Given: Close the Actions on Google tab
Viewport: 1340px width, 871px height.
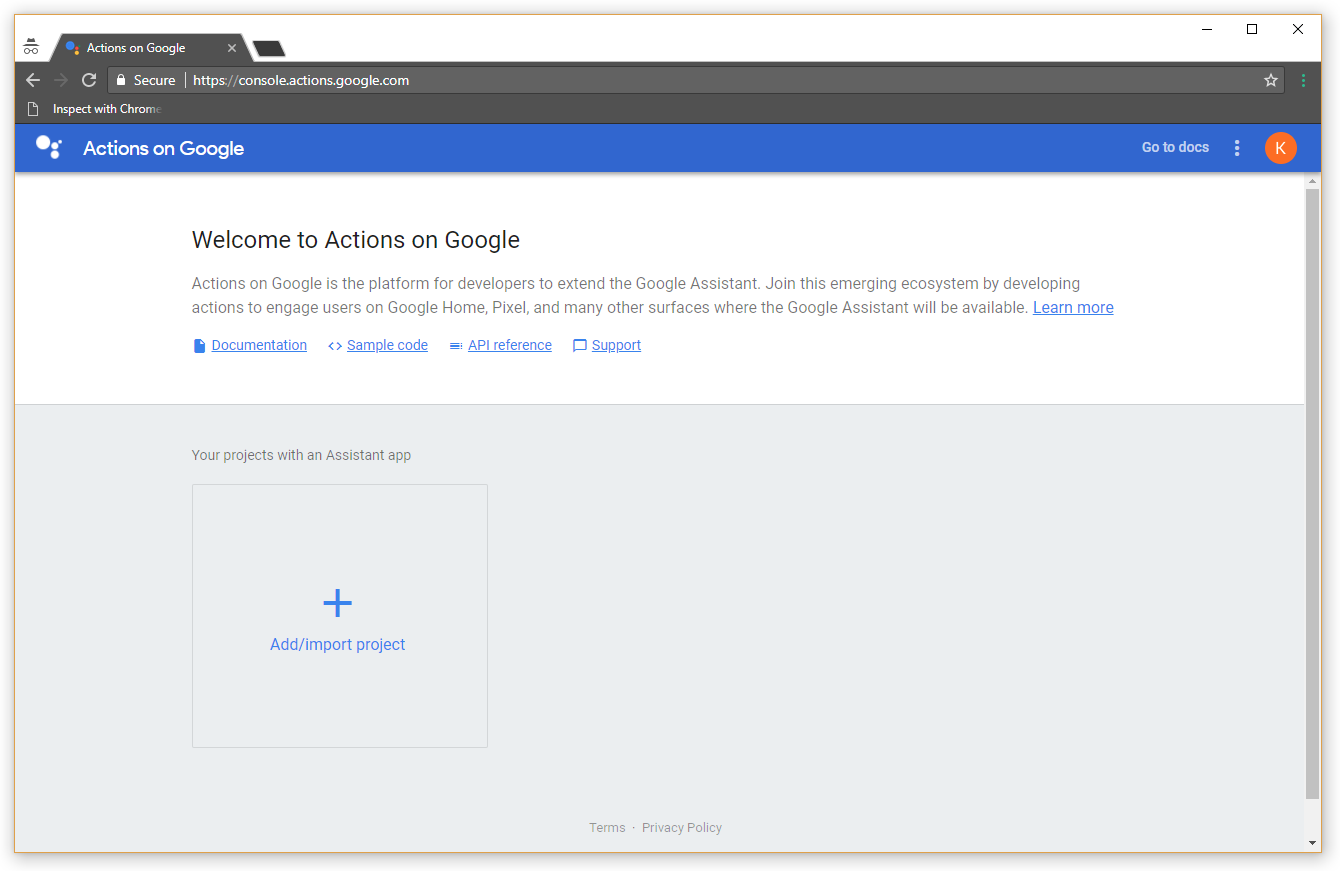Looking at the screenshot, I should [232, 48].
